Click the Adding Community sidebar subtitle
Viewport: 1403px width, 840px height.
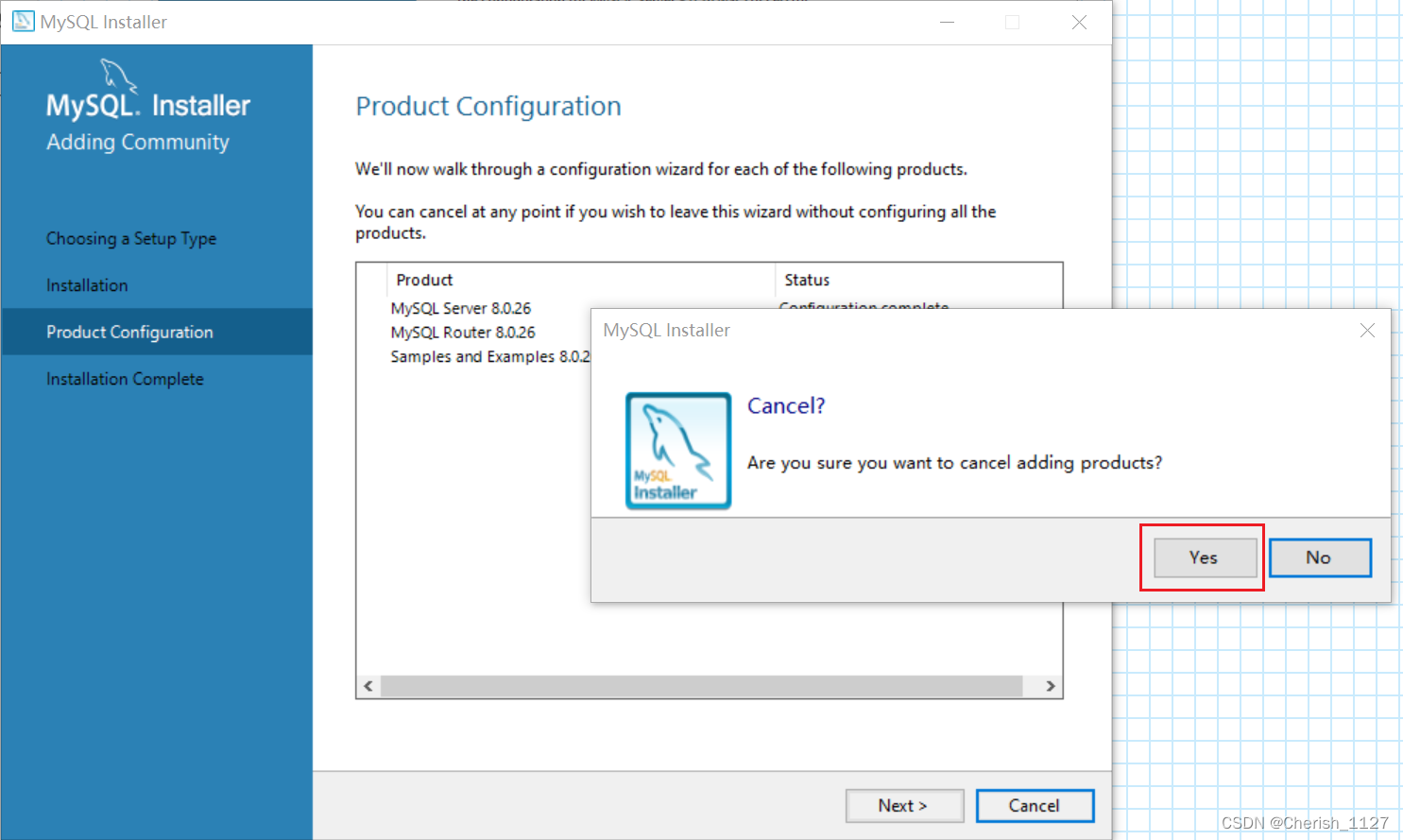(138, 142)
